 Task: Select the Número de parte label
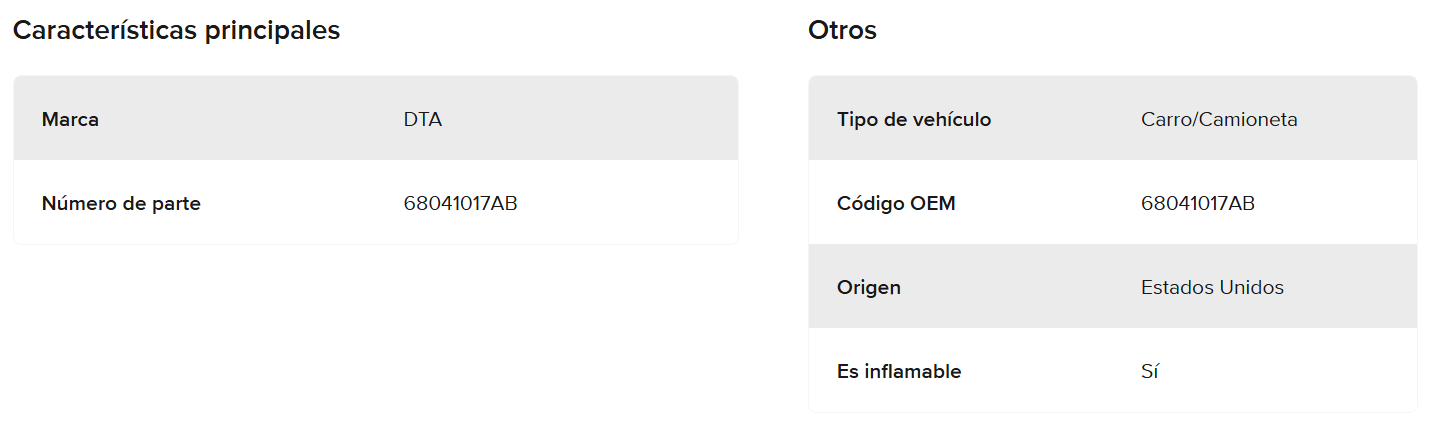[121, 204]
